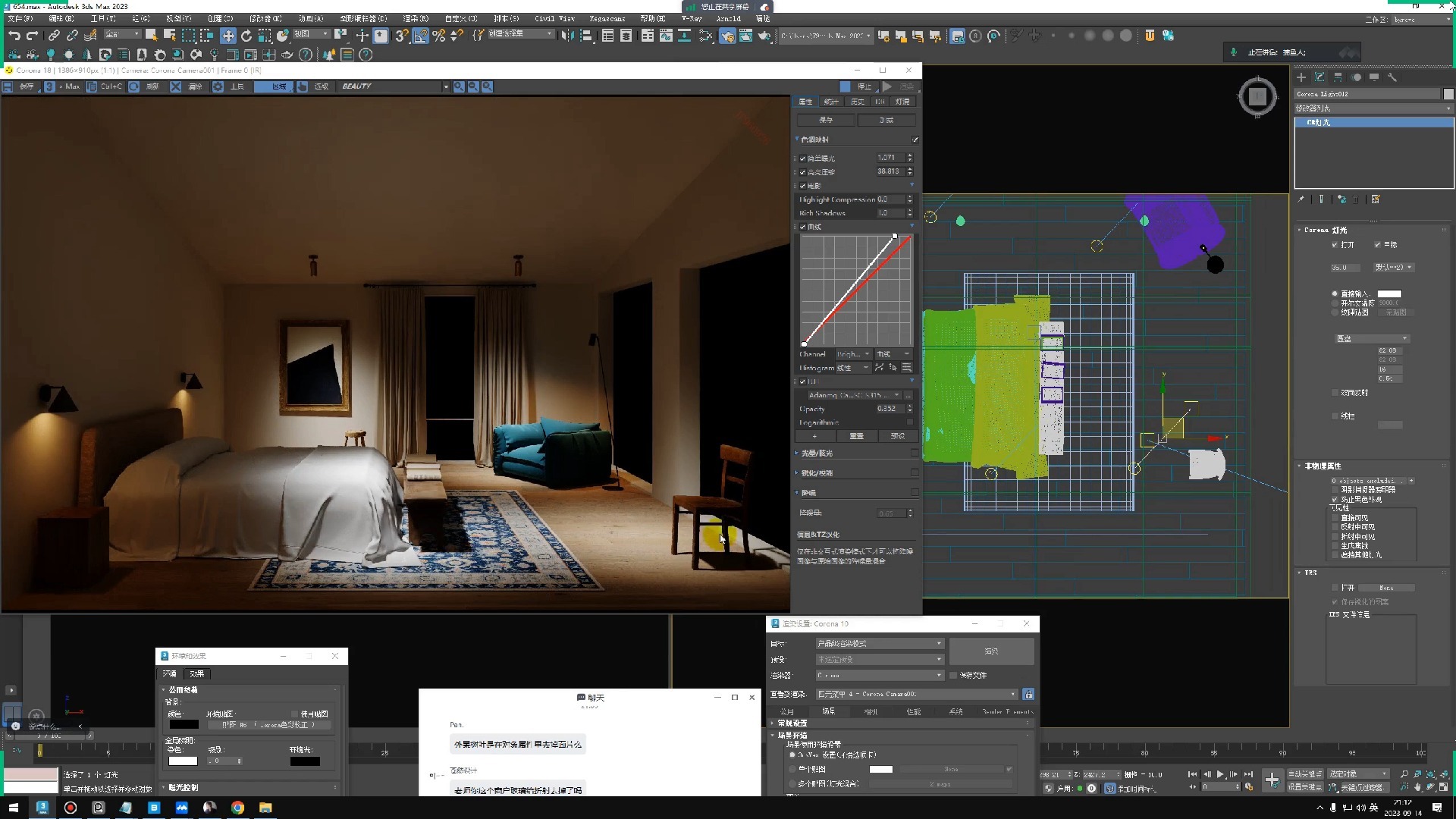1456x819 pixels.
Task: Toggle the highlight compression checkbox
Action: [x=803, y=172]
